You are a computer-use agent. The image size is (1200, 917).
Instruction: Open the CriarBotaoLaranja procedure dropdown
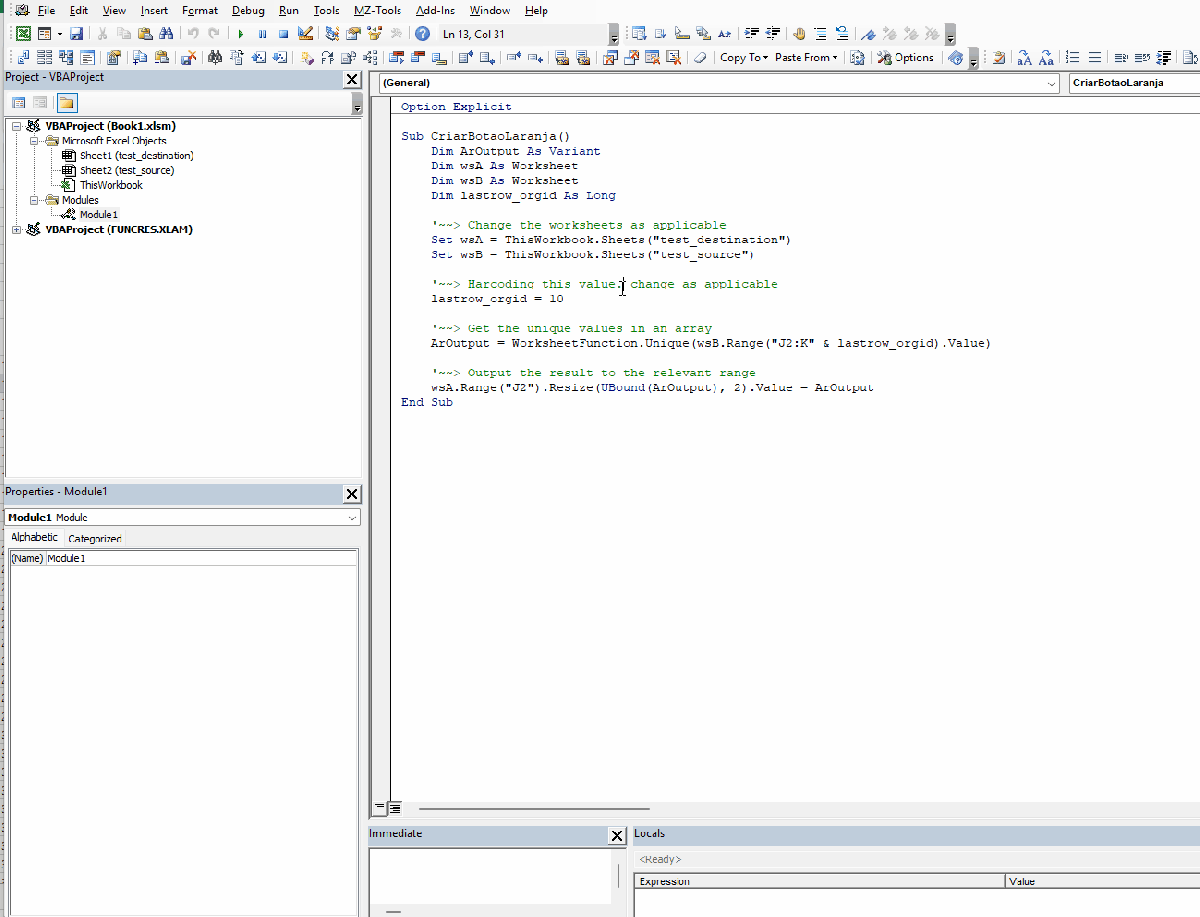pos(1134,83)
